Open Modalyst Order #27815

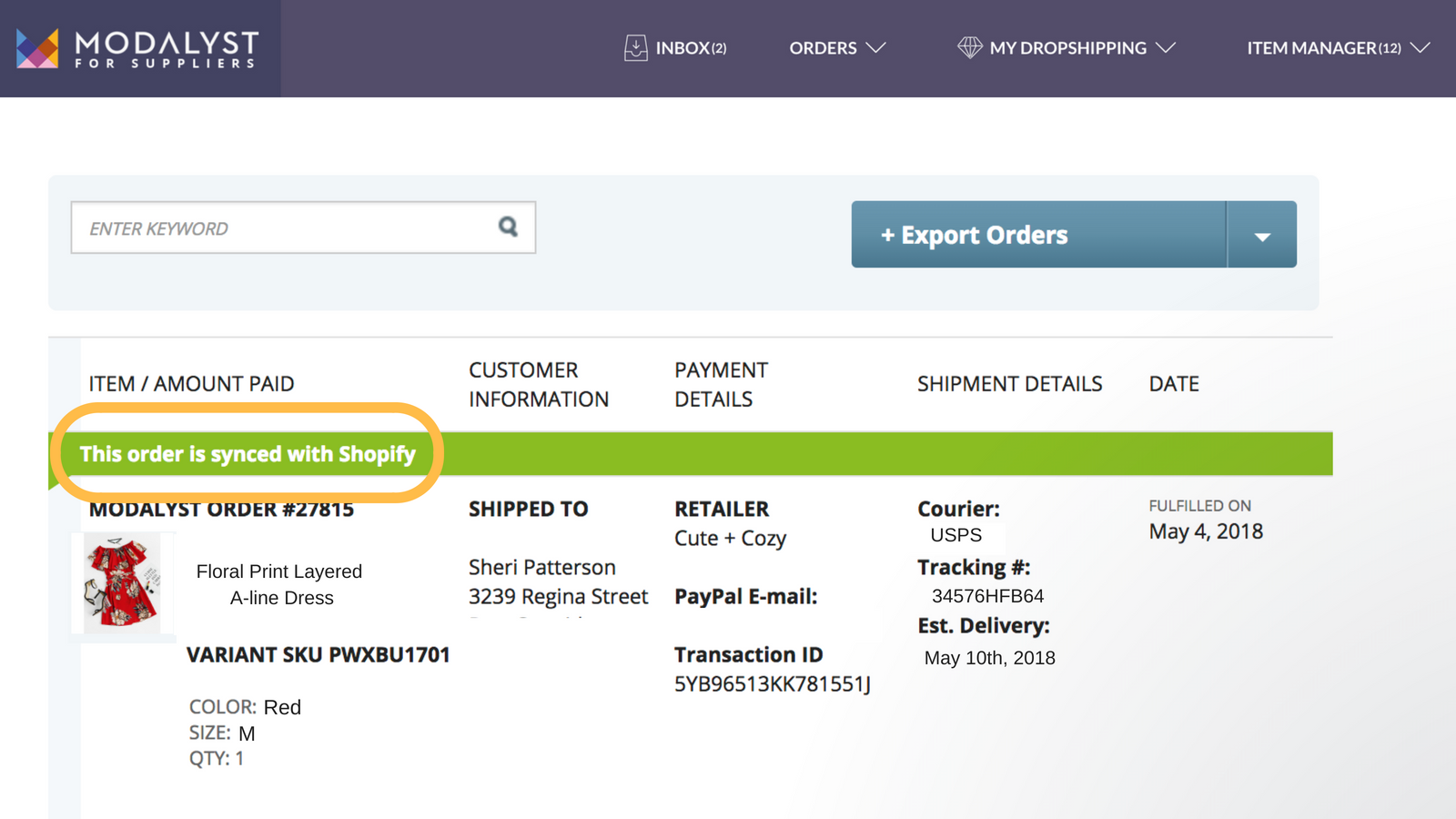pyautogui.click(x=221, y=509)
